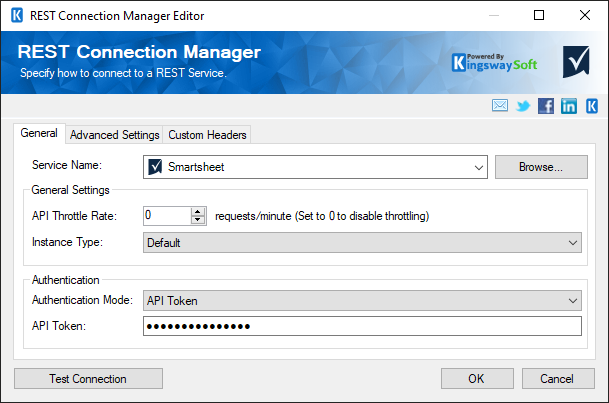The width and height of the screenshot is (609, 403).
Task: Open the LinkedIn icon link
Action: click(569, 106)
